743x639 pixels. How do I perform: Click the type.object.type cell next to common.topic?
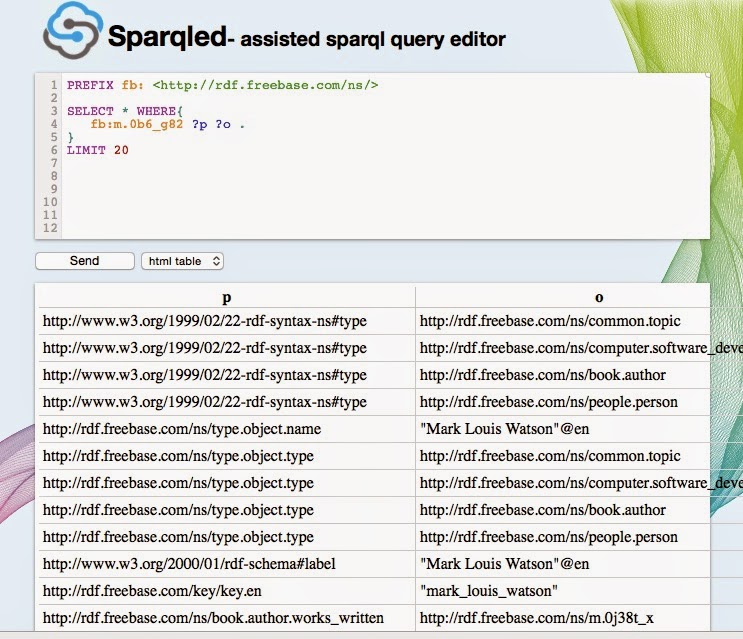[x=227, y=456]
